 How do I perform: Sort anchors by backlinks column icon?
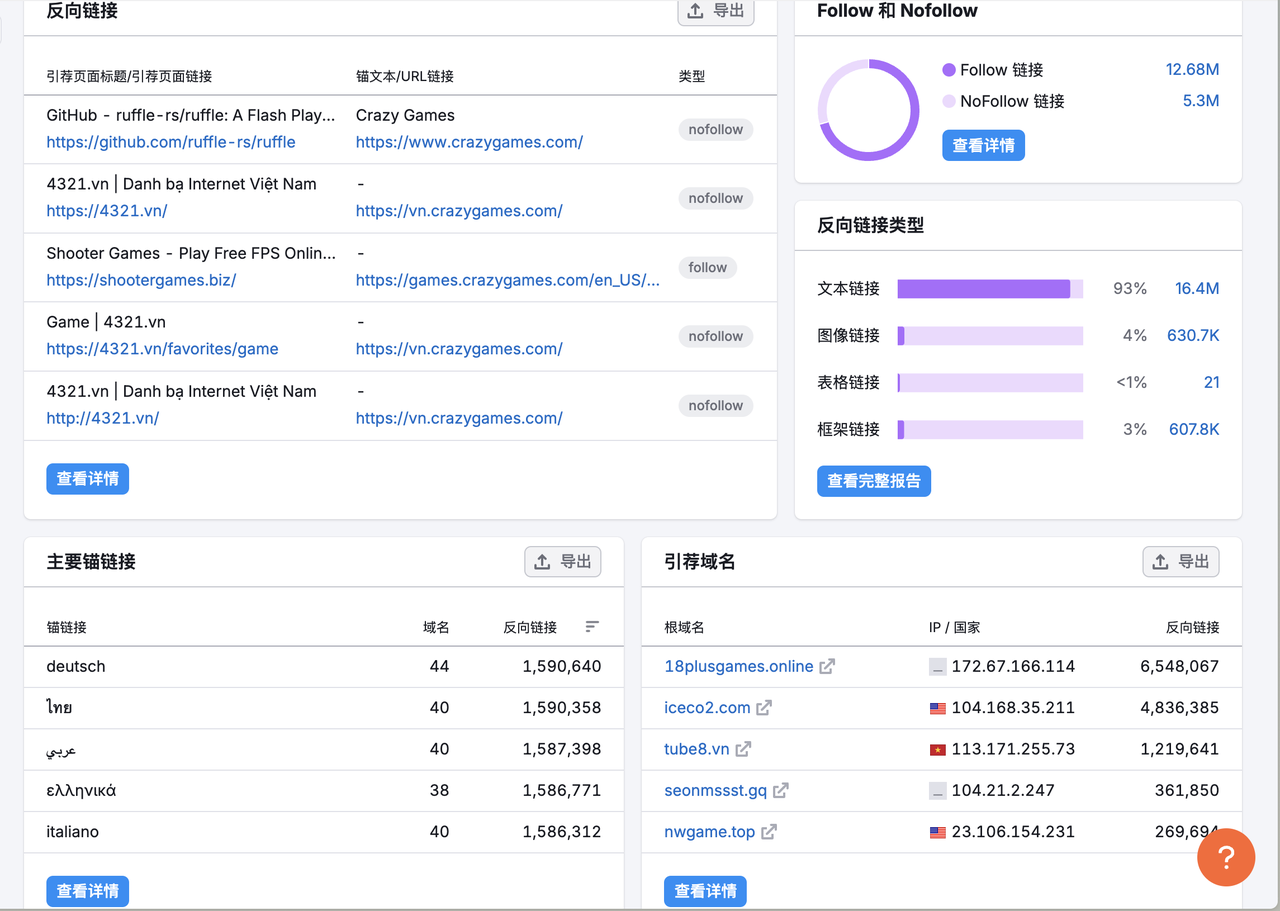click(592, 627)
